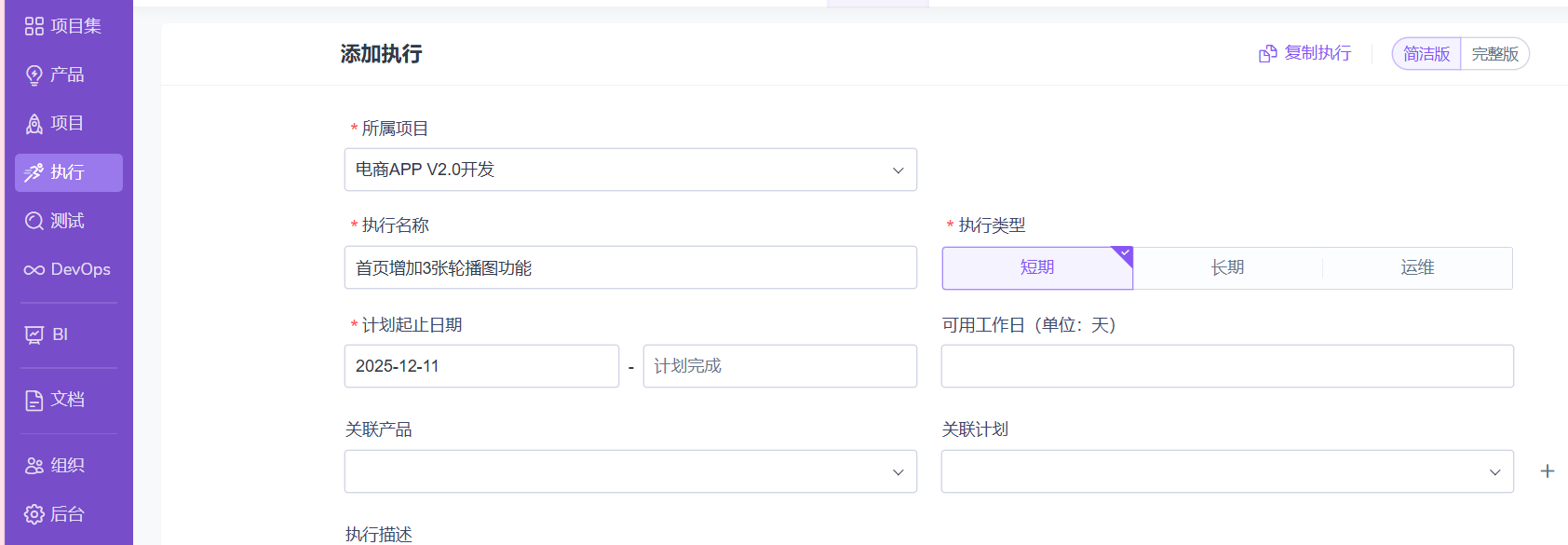Viewport: 1568px width, 545px height.
Task: Open the 组织 organization icon
Action: tap(34, 466)
